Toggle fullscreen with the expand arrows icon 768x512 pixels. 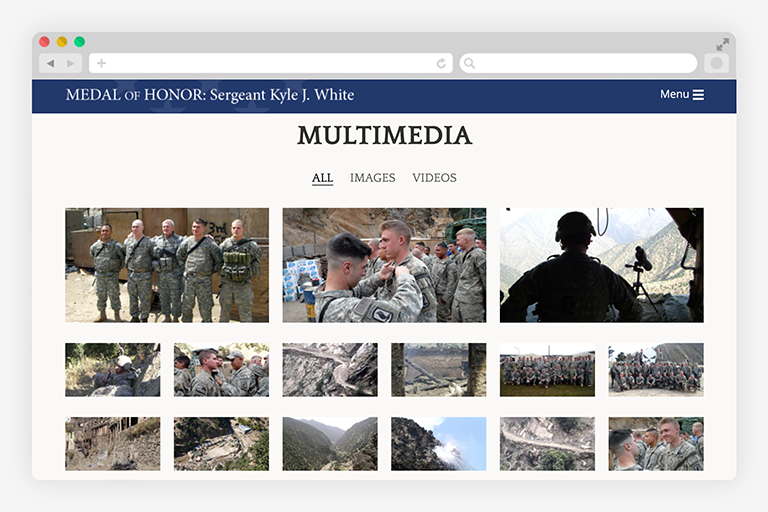click(x=722, y=45)
